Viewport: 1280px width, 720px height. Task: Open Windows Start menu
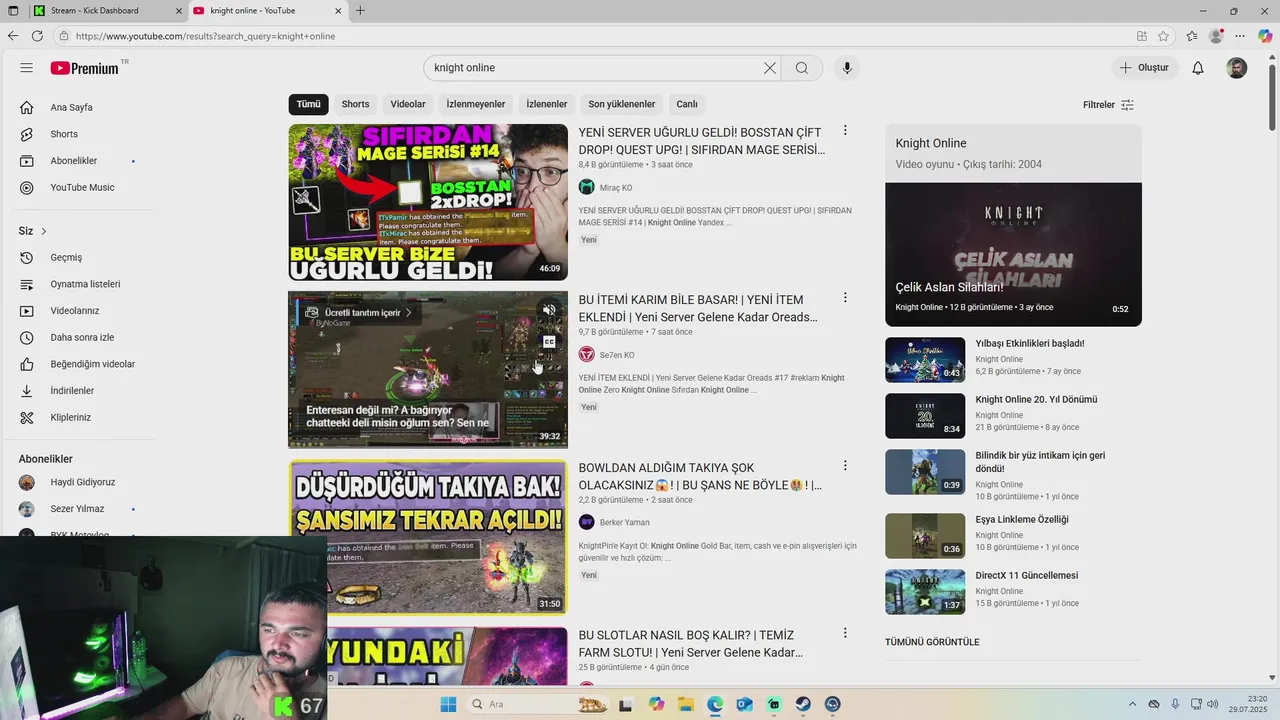click(x=448, y=705)
